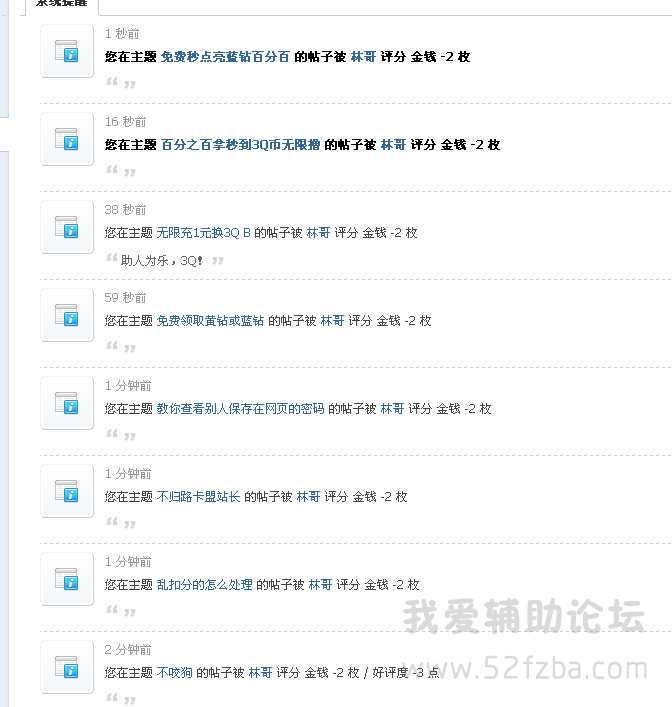
Task: Select the 系统提醒 tab
Action: (62, 5)
